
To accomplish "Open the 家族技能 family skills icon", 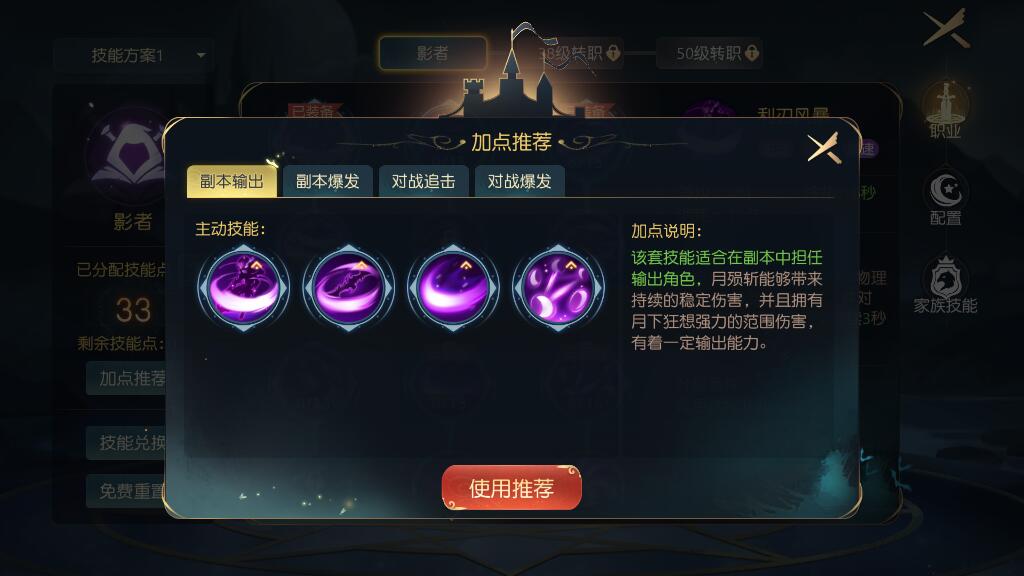I will pyautogui.click(x=945, y=285).
